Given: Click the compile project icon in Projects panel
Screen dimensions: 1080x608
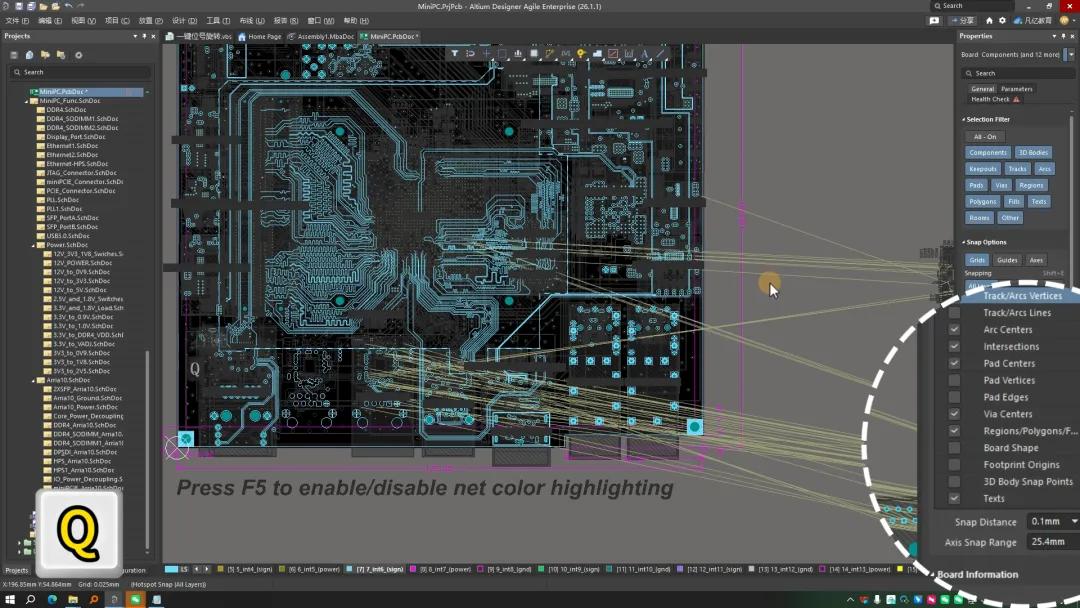Looking at the screenshot, I should coord(30,55).
